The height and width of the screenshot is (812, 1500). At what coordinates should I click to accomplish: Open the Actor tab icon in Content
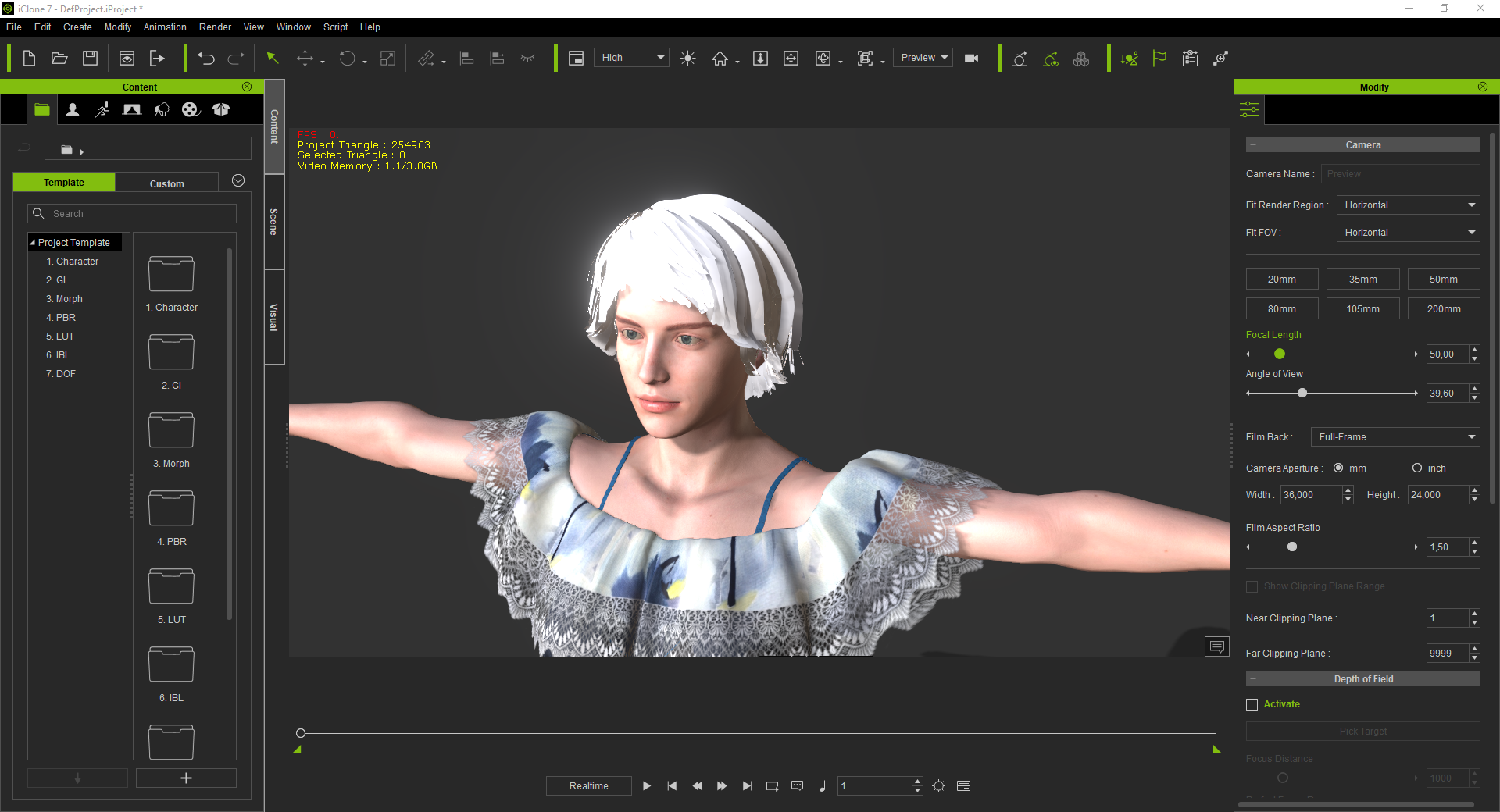73,110
